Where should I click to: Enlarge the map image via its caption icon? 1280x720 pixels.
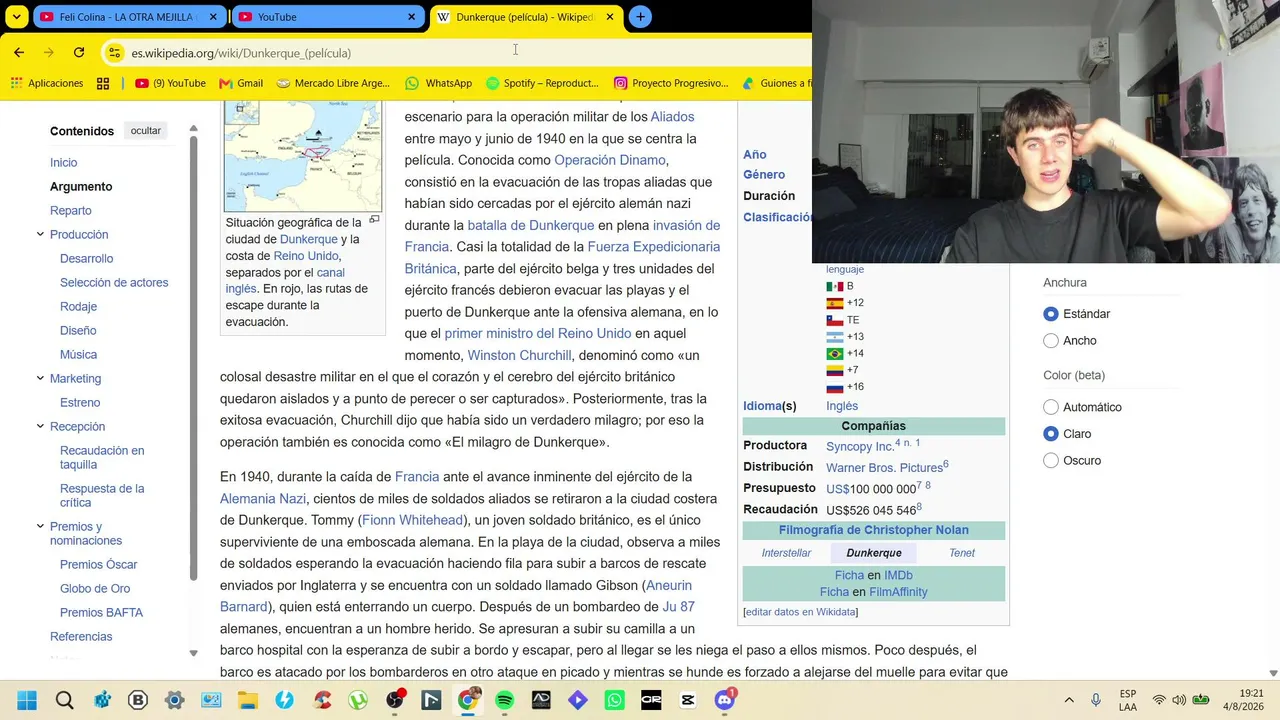pos(374,220)
